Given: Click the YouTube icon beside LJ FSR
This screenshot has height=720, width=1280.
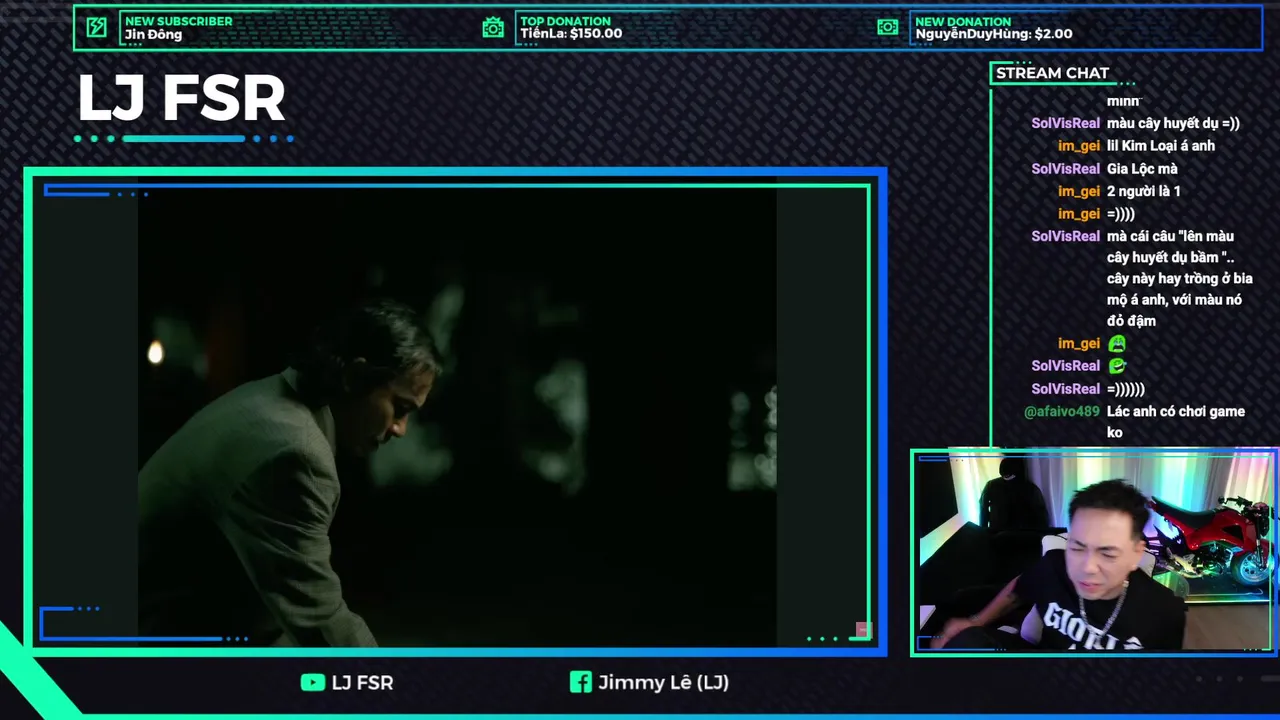Looking at the screenshot, I should [x=312, y=682].
